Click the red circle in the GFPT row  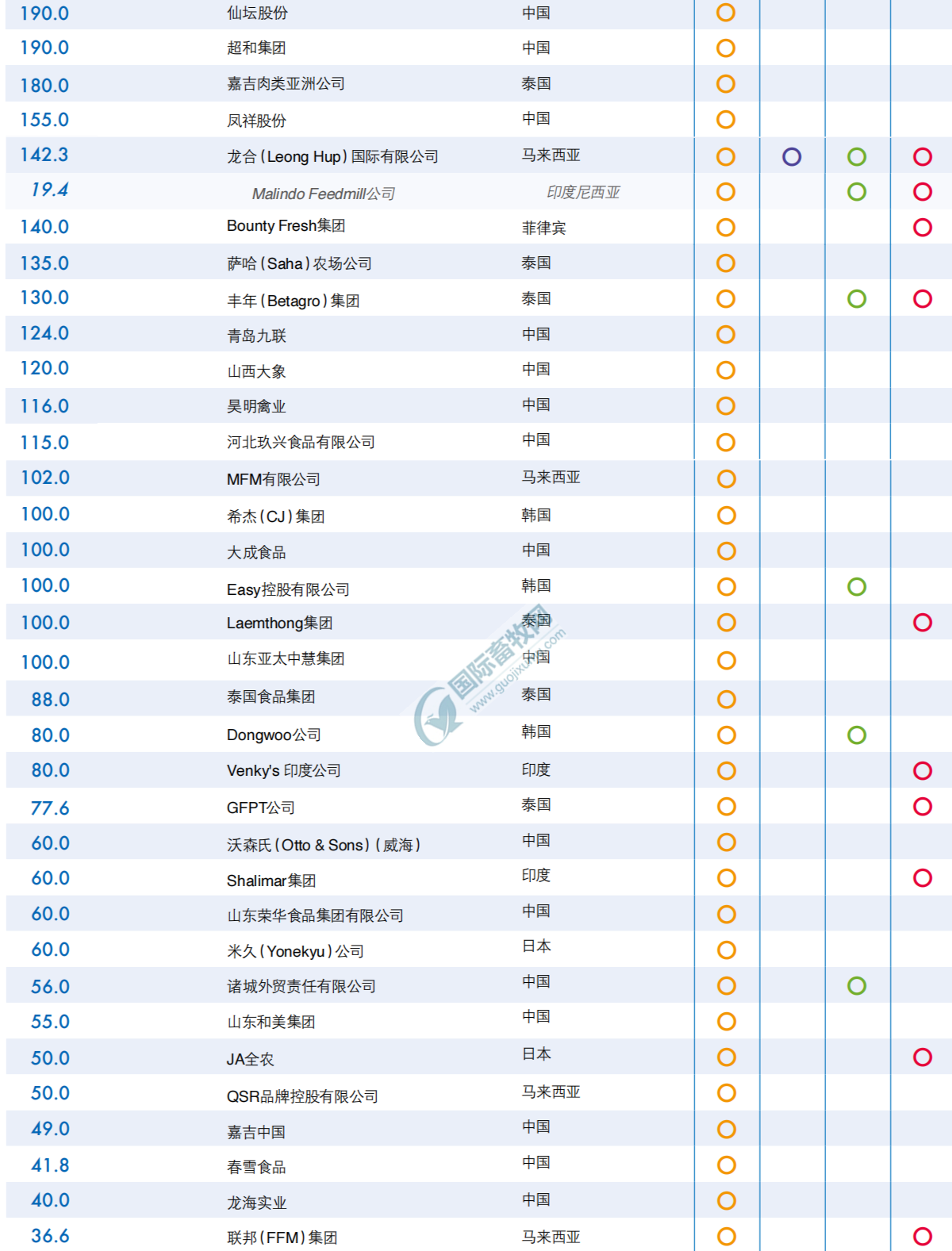point(922,807)
